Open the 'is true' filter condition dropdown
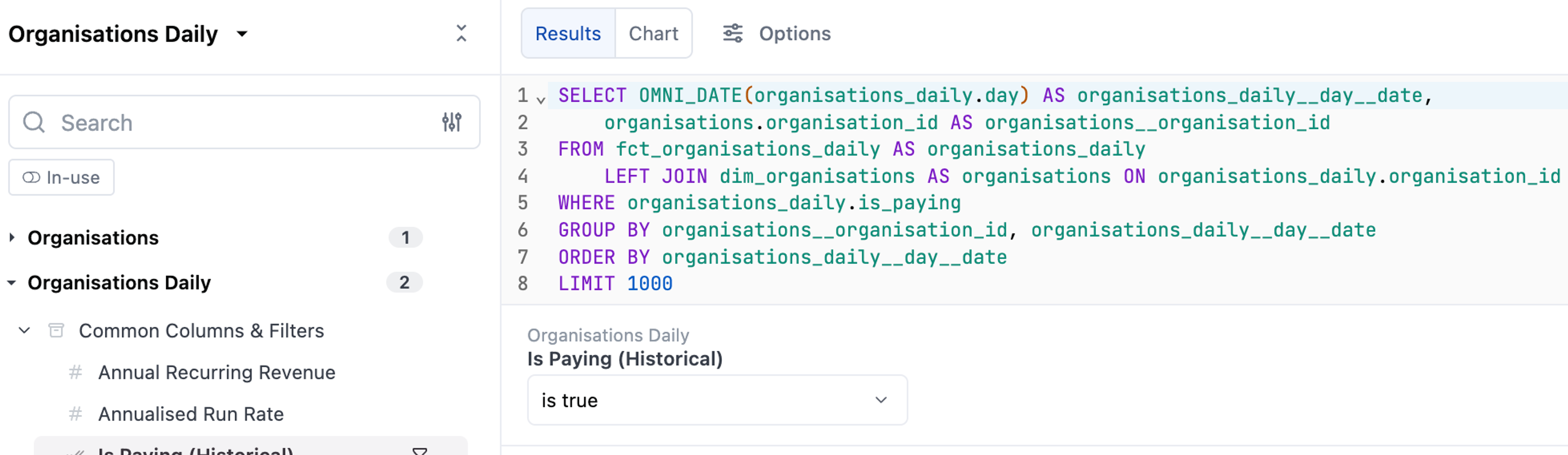1568x455 pixels. point(717,400)
